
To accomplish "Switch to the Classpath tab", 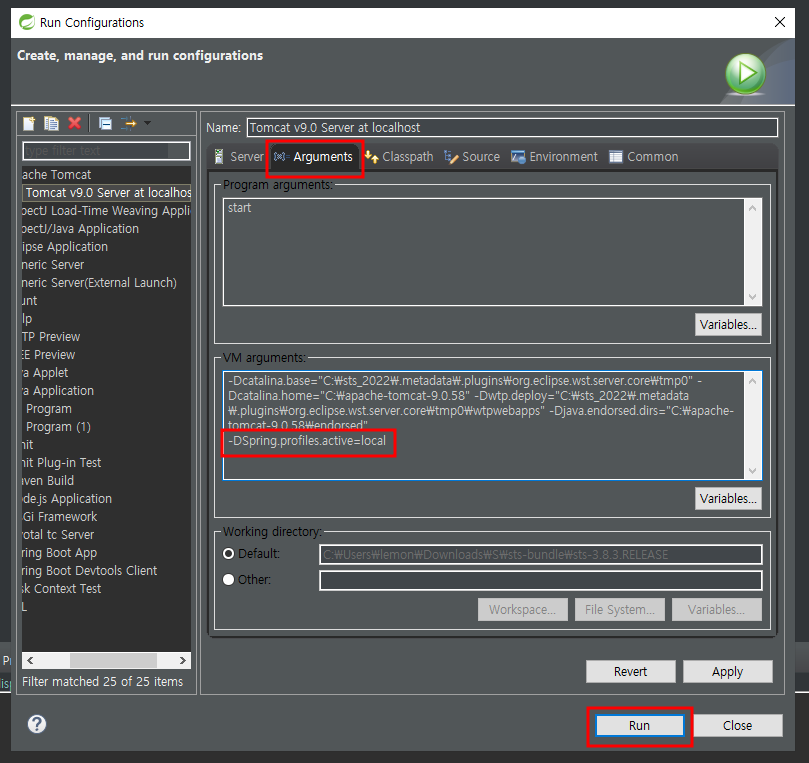I will click(399, 157).
